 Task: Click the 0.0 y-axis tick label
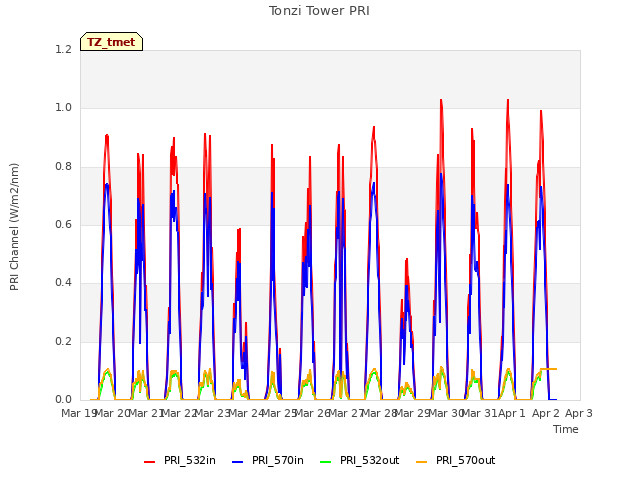[63, 399]
